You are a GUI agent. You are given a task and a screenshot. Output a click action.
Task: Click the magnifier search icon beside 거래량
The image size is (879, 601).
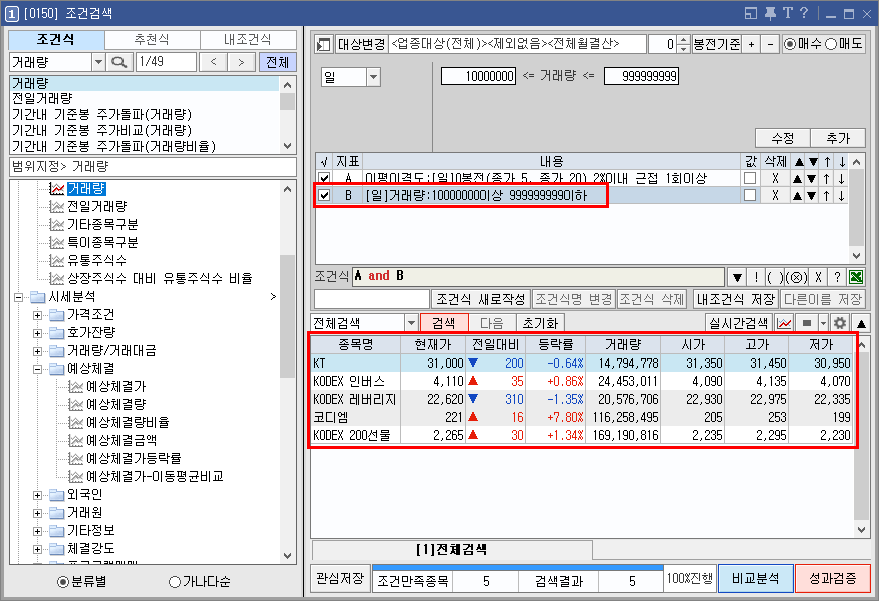[x=119, y=62]
